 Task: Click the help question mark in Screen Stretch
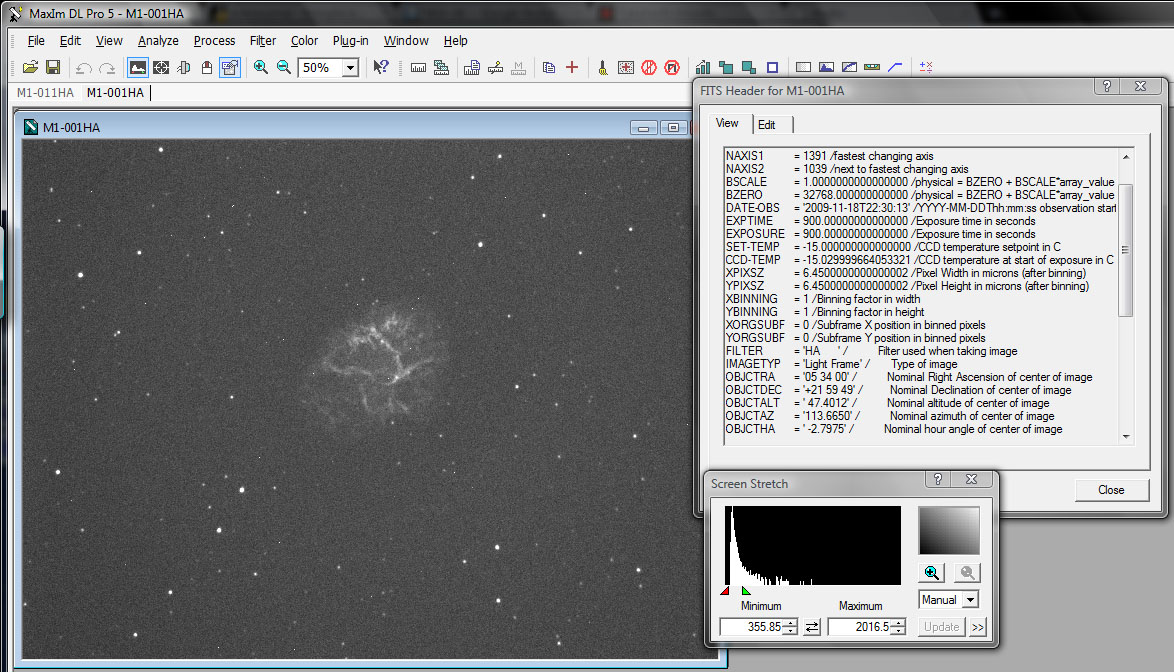coord(937,479)
